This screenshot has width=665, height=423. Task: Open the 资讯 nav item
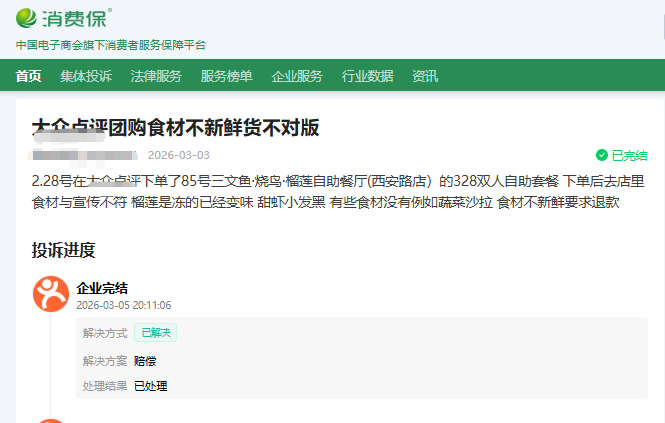pyautogui.click(x=425, y=76)
